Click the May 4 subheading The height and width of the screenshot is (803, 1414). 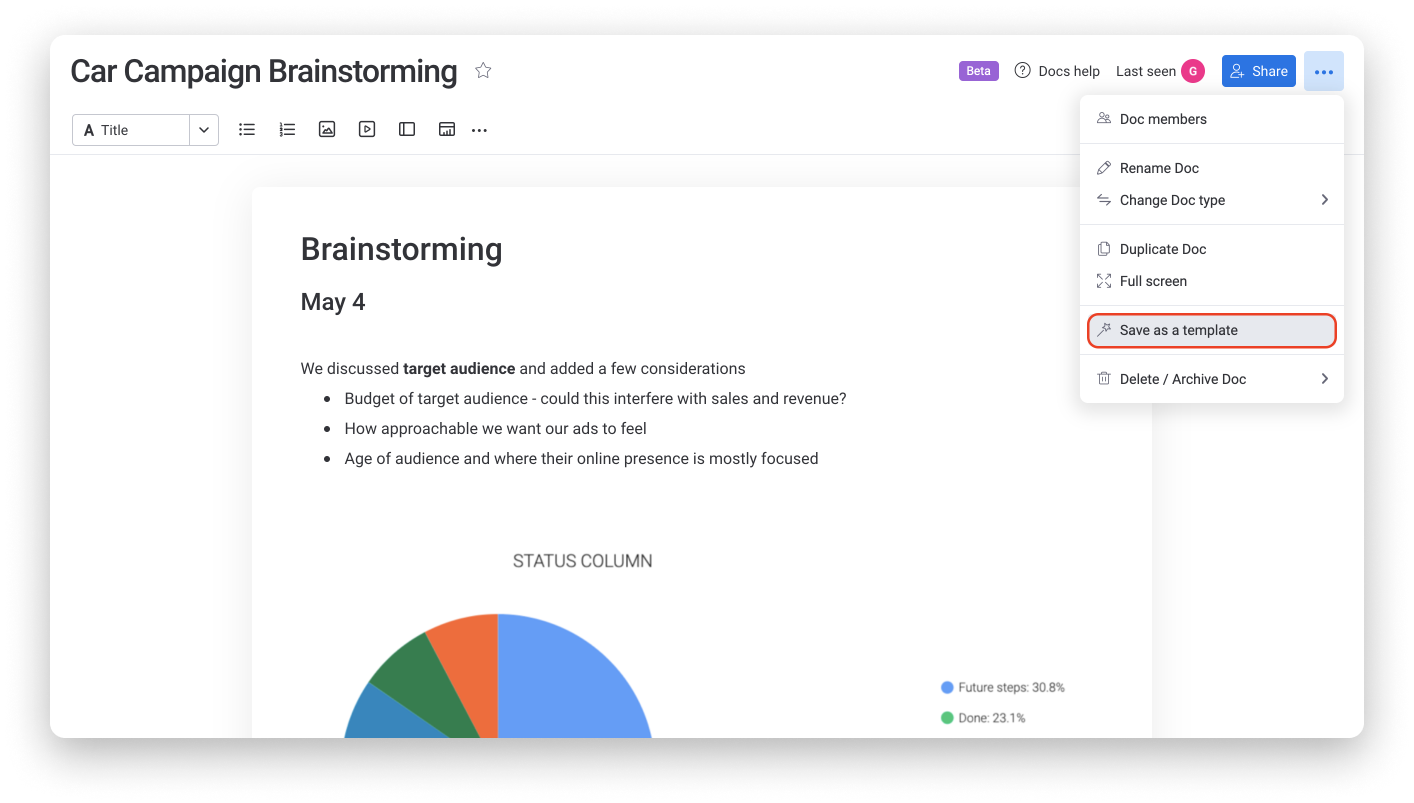click(x=333, y=303)
